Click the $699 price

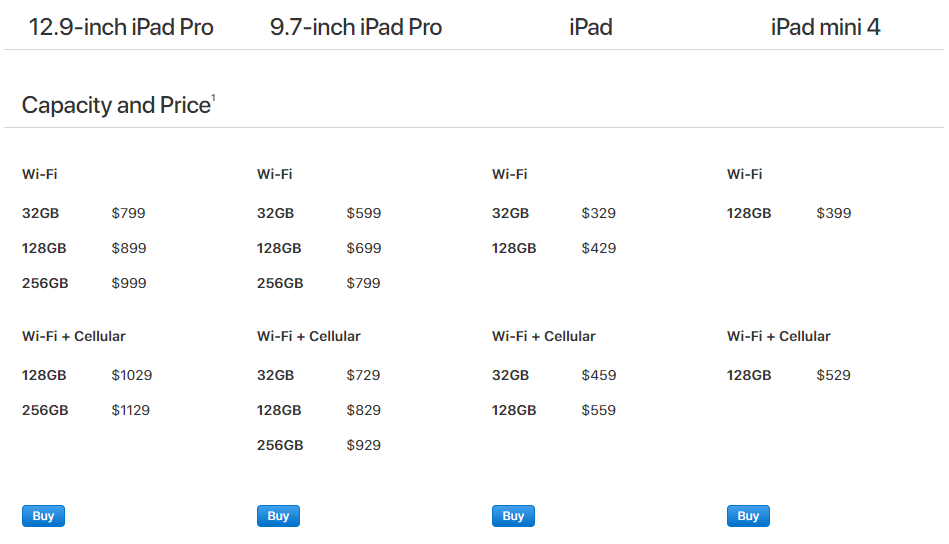(364, 248)
